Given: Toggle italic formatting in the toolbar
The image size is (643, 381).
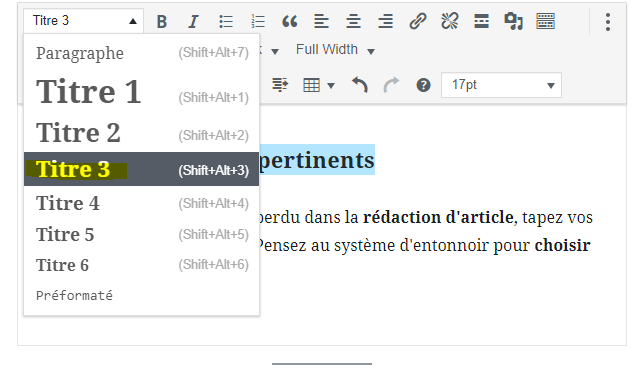Looking at the screenshot, I should click(x=194, y=21).
